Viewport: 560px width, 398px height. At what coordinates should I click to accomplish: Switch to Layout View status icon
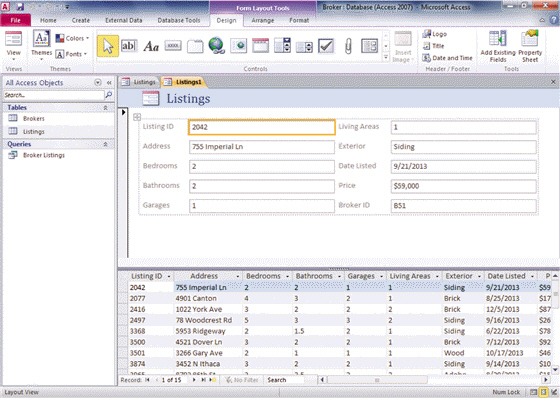(x=543, y=392)
